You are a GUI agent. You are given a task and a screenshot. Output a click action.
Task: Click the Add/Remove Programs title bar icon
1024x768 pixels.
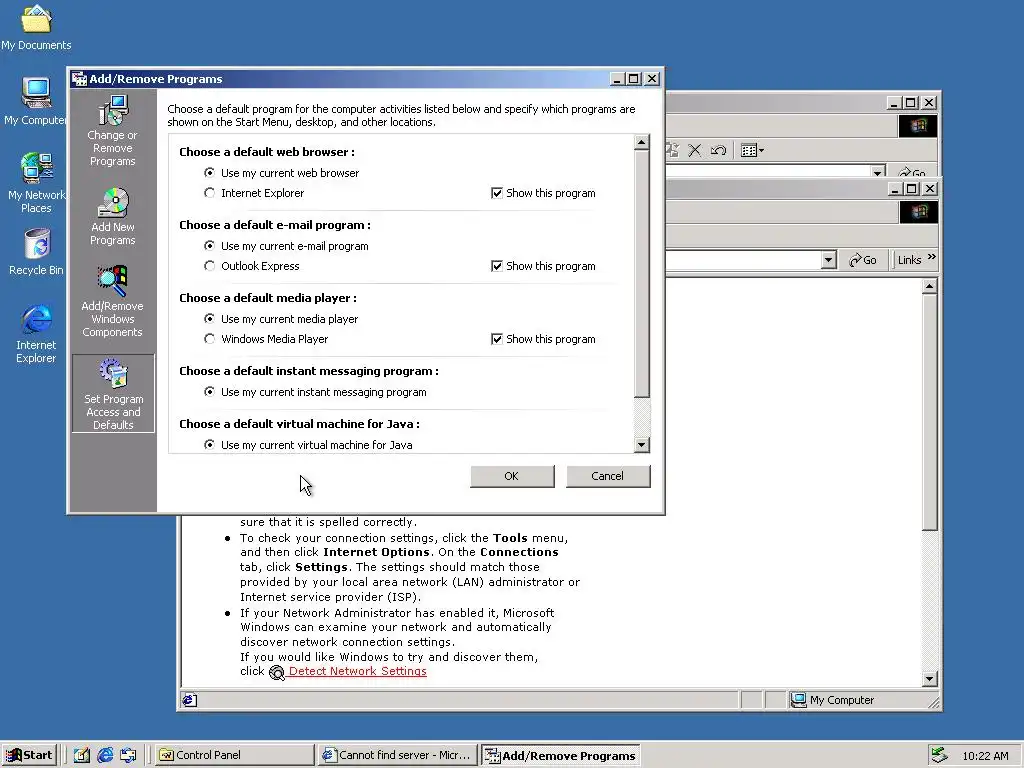(x=80, y=79)
